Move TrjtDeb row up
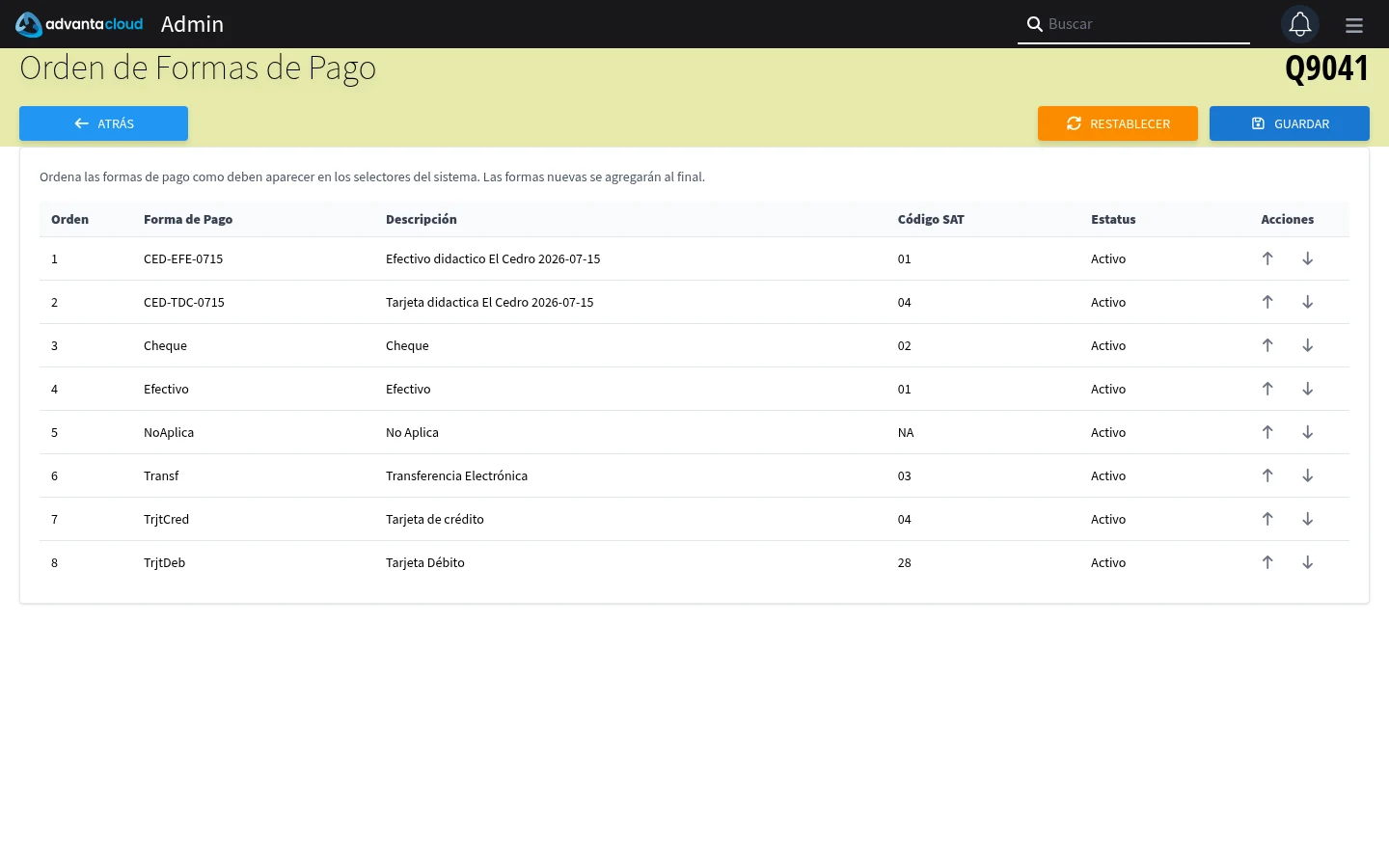 click(1267, 562)
